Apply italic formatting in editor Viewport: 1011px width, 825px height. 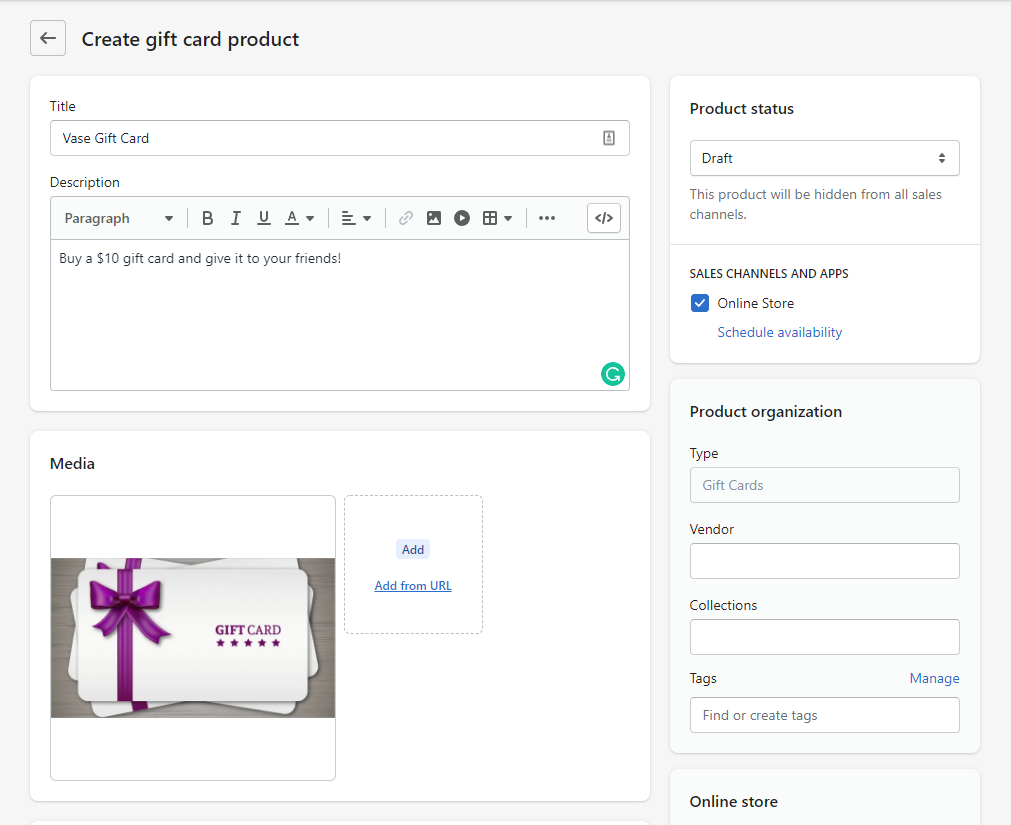point(236,218)
